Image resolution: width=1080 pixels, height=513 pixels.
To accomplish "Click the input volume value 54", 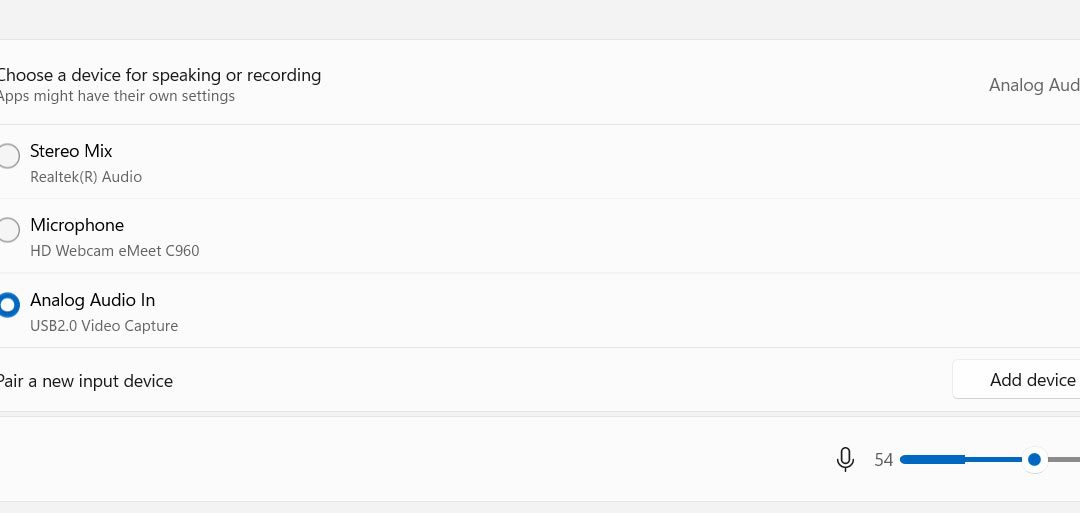I will (883, 460).
